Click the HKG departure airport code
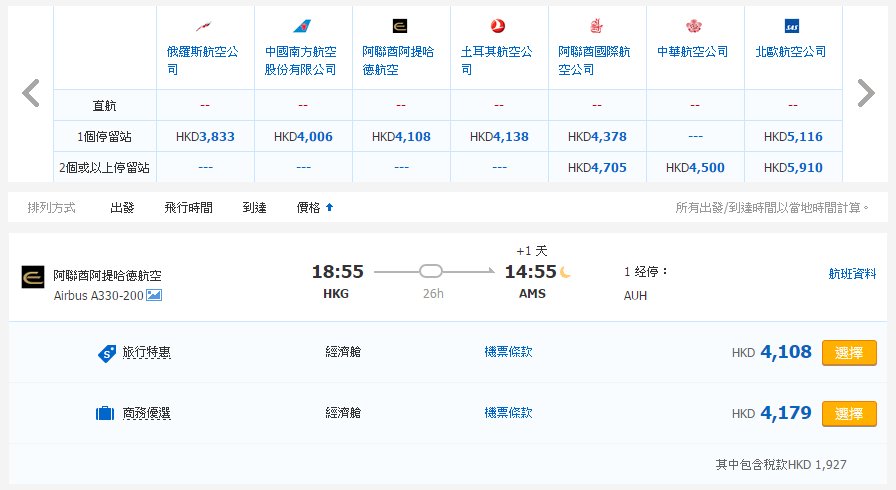This screenshot has width=896, height=490. pos(336,294)
